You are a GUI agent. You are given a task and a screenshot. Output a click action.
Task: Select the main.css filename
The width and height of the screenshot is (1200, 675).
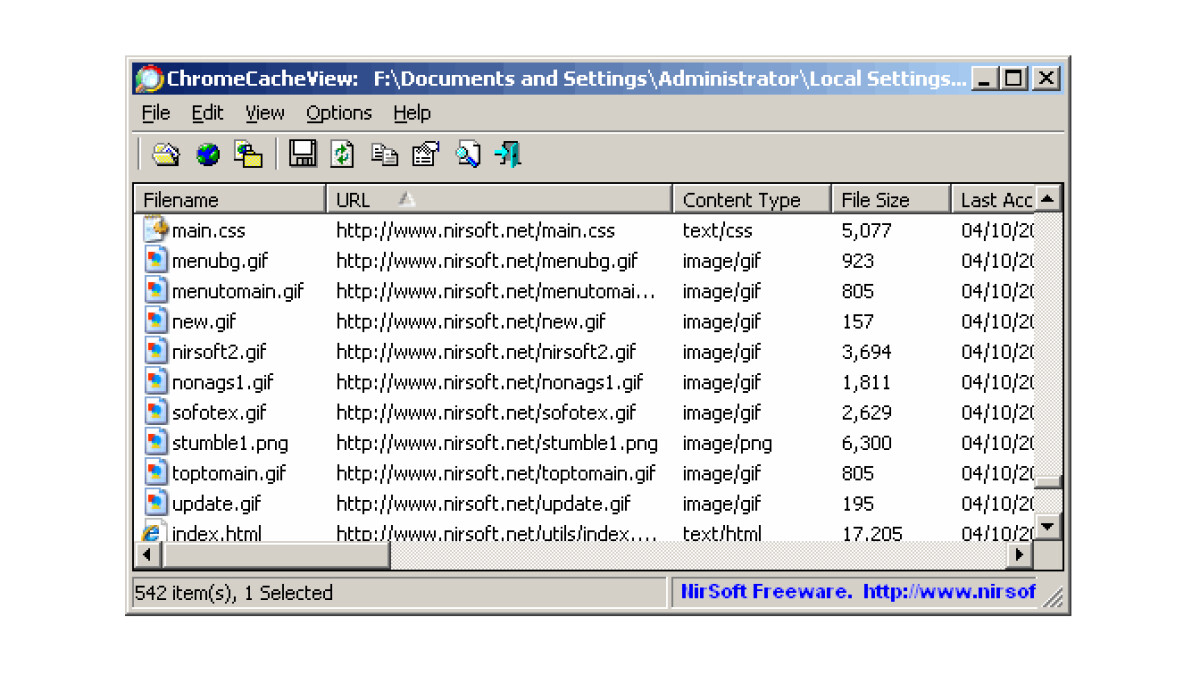(208, 230)
